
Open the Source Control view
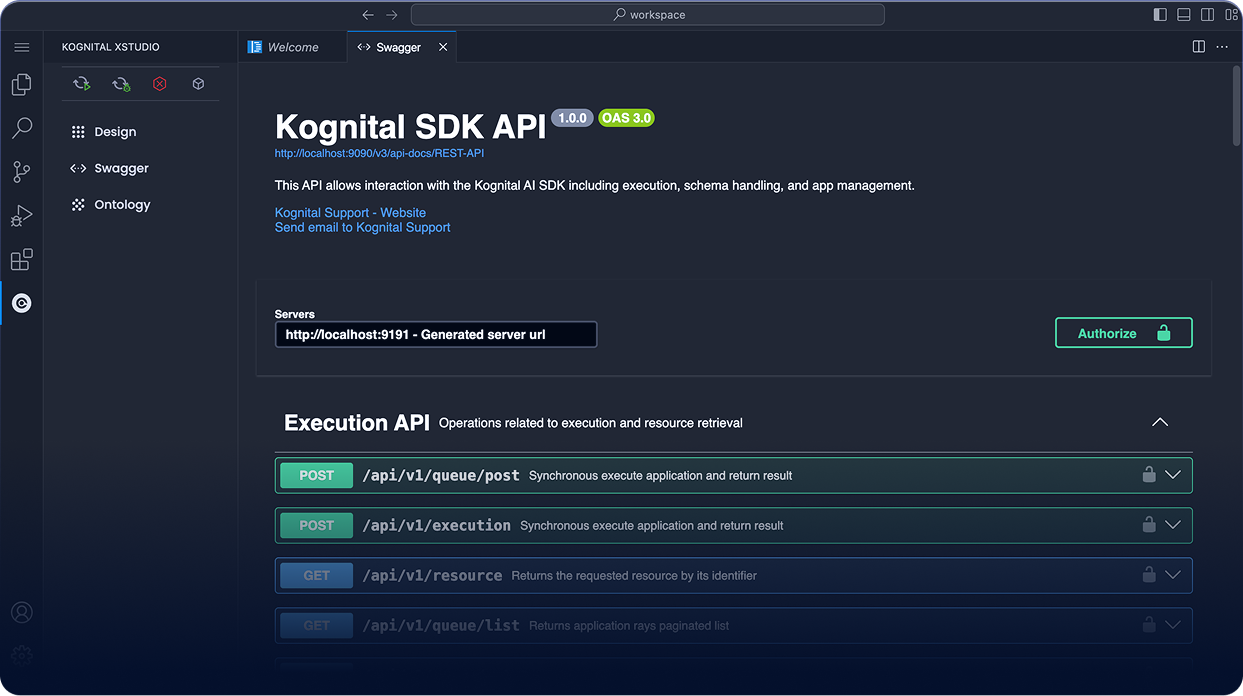click(21, 171)
